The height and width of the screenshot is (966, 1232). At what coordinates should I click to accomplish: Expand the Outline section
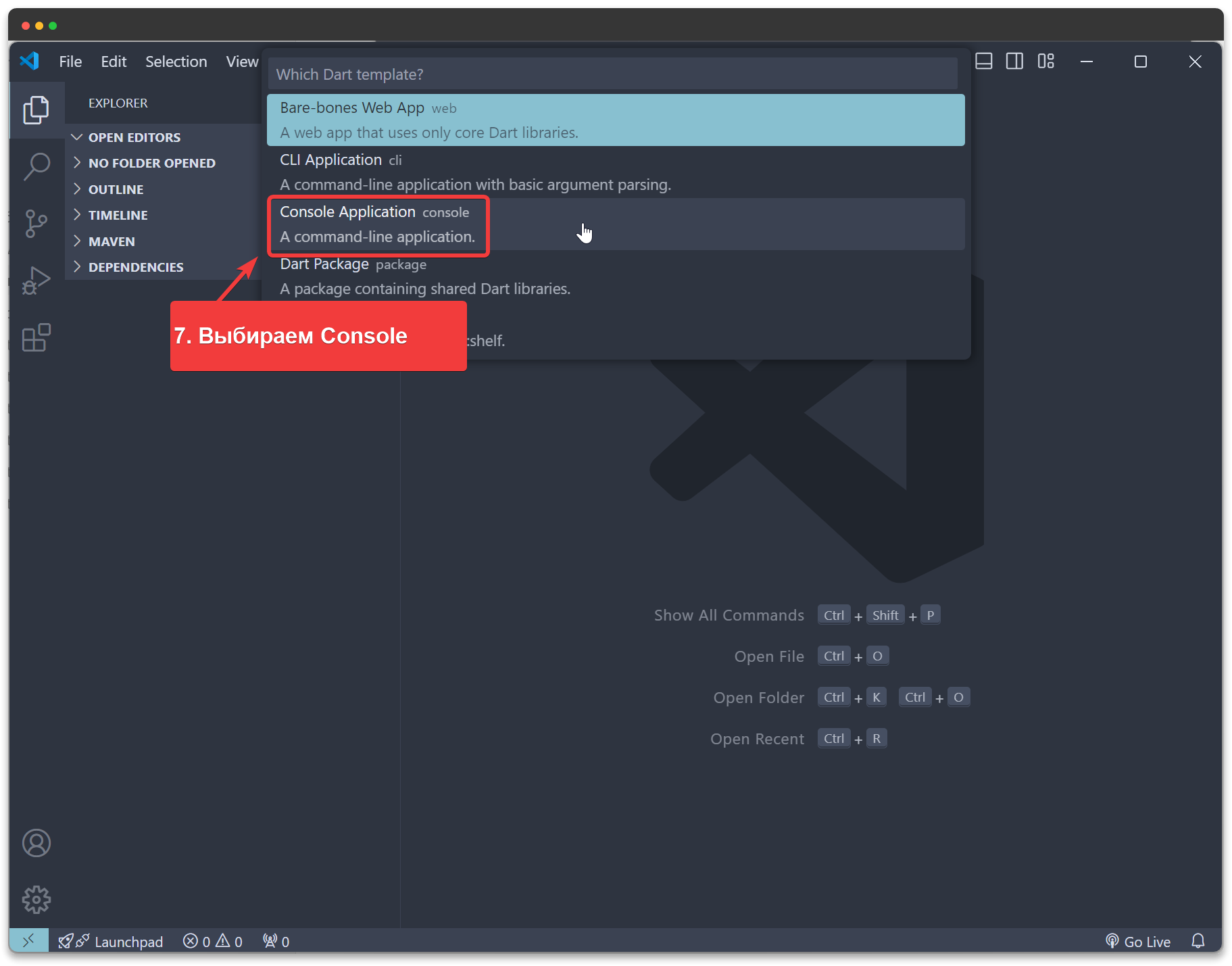click(x=116, y=189)
